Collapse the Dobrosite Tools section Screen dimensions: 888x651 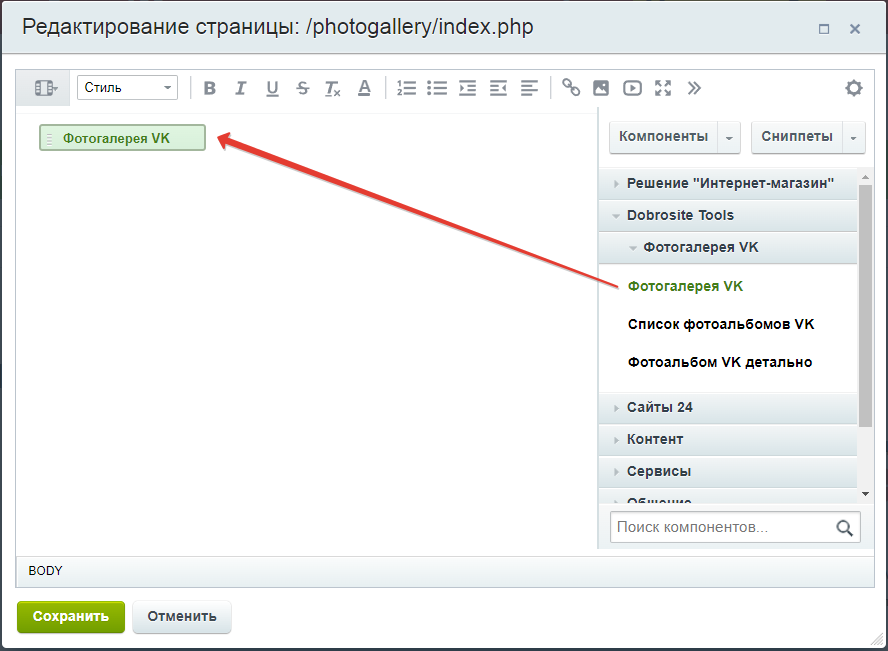(680, 215)
